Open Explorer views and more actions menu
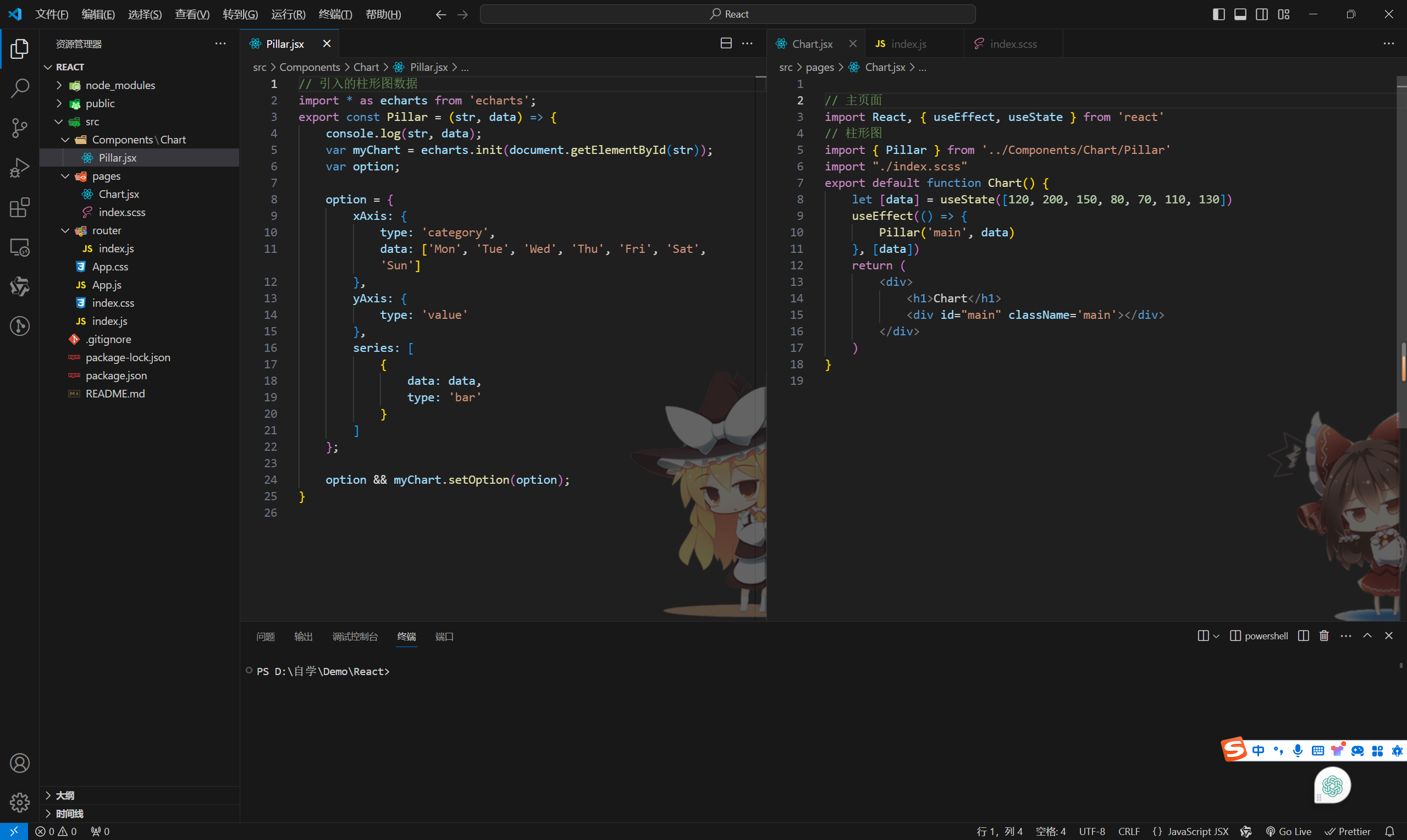Screen dimensions: 1407x840 point(220,43)
